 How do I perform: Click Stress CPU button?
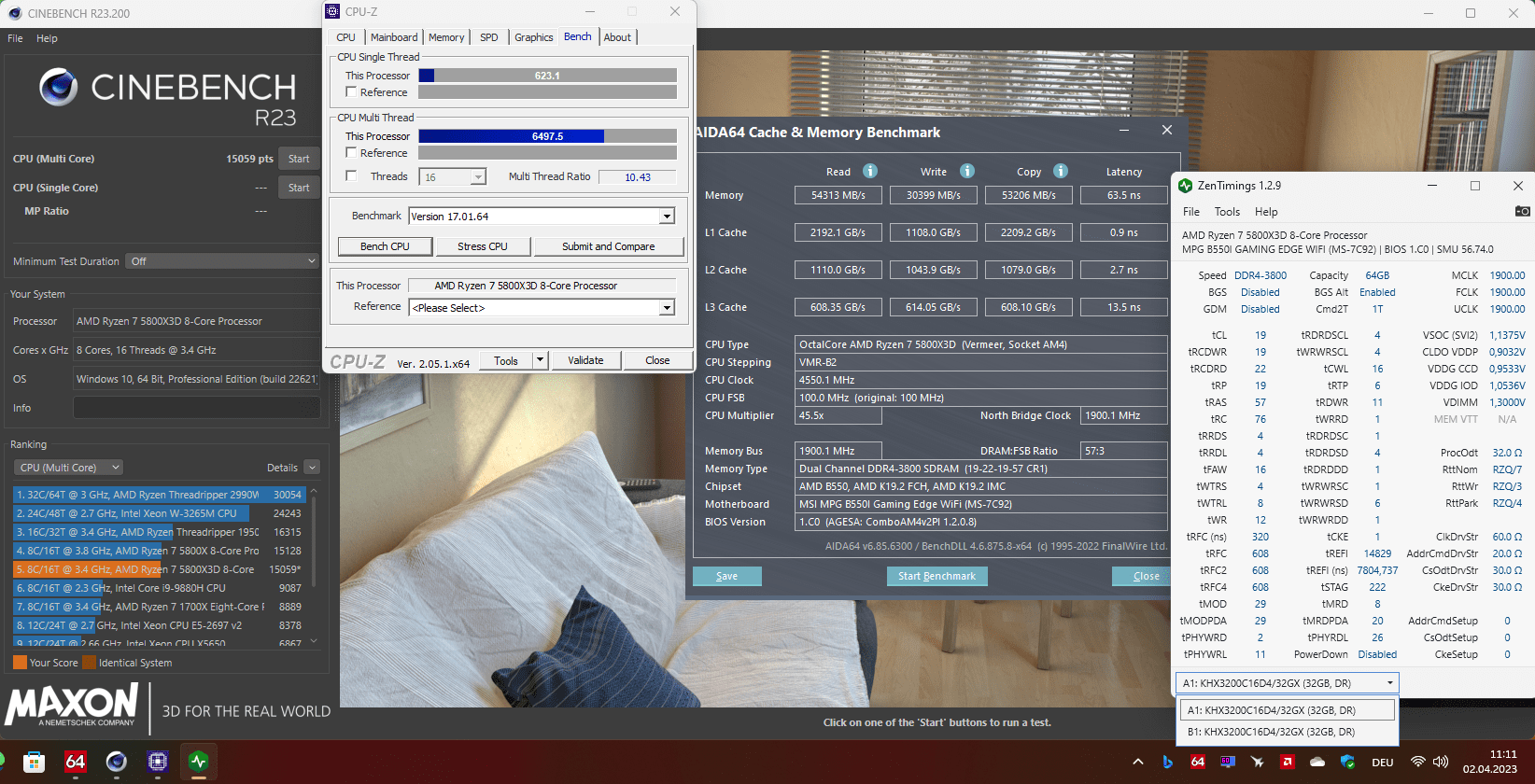pos(483,246)
